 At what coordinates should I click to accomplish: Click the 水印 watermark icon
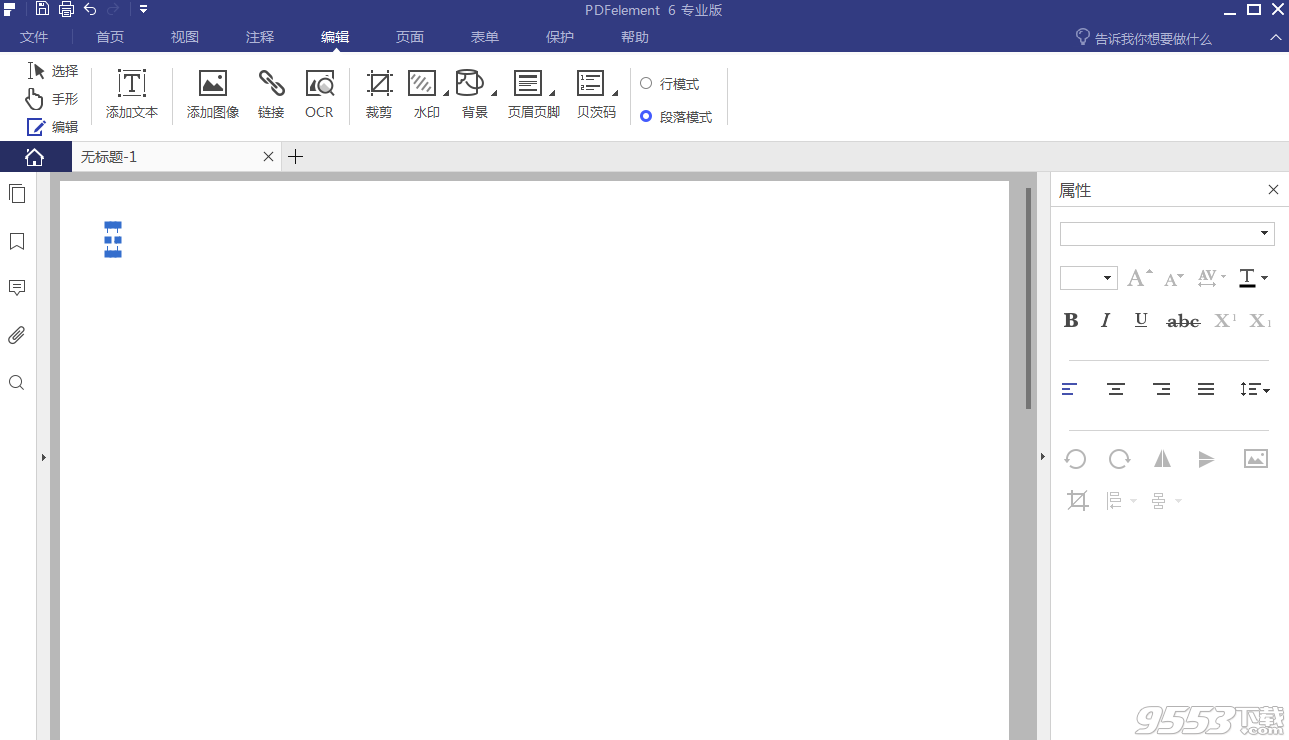[423, 82]
